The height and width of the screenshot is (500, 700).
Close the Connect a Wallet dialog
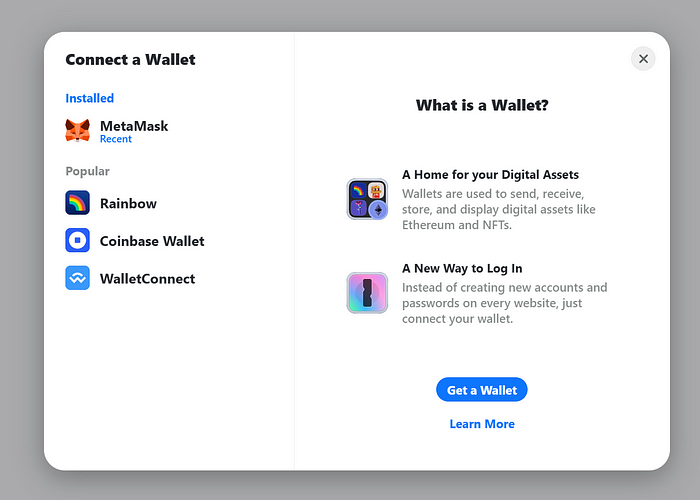643,58
